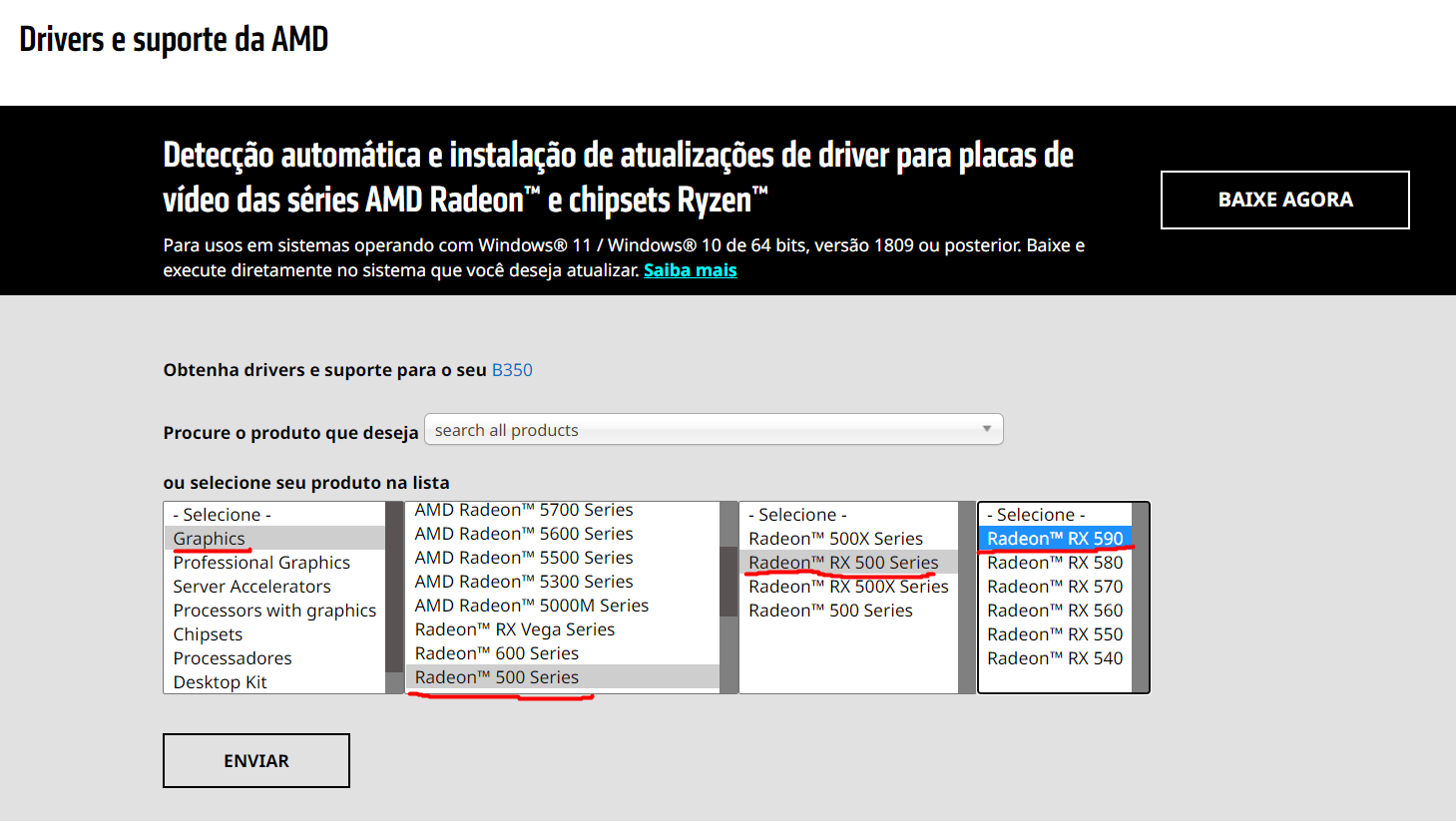The image size is (1456, 821).
Task: Pick Processors with graphics category
Action: tap(274, 611)
